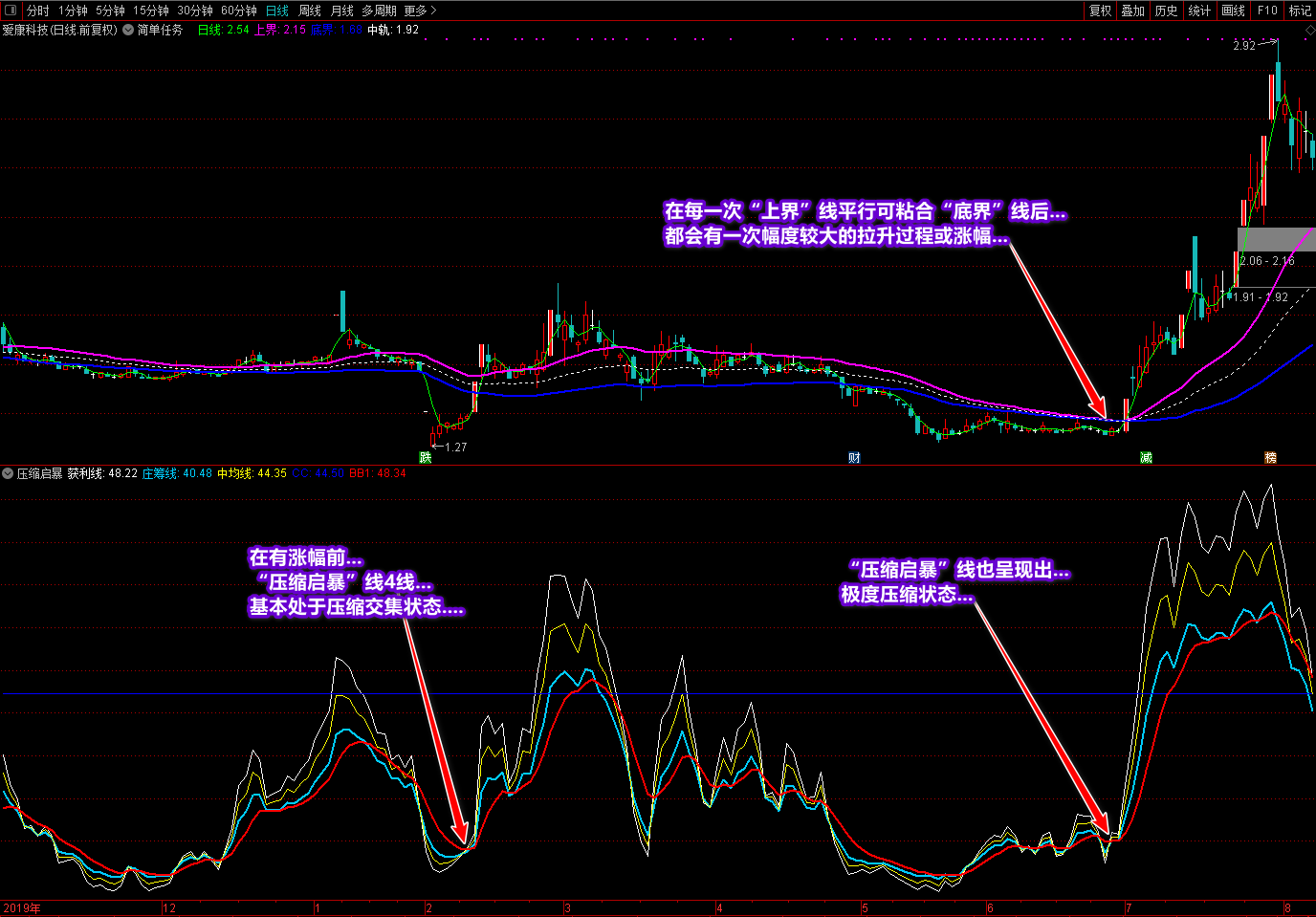
Task: Expand the 更多 periods menu
Action: pyautogui.click(x=420, y=11)
